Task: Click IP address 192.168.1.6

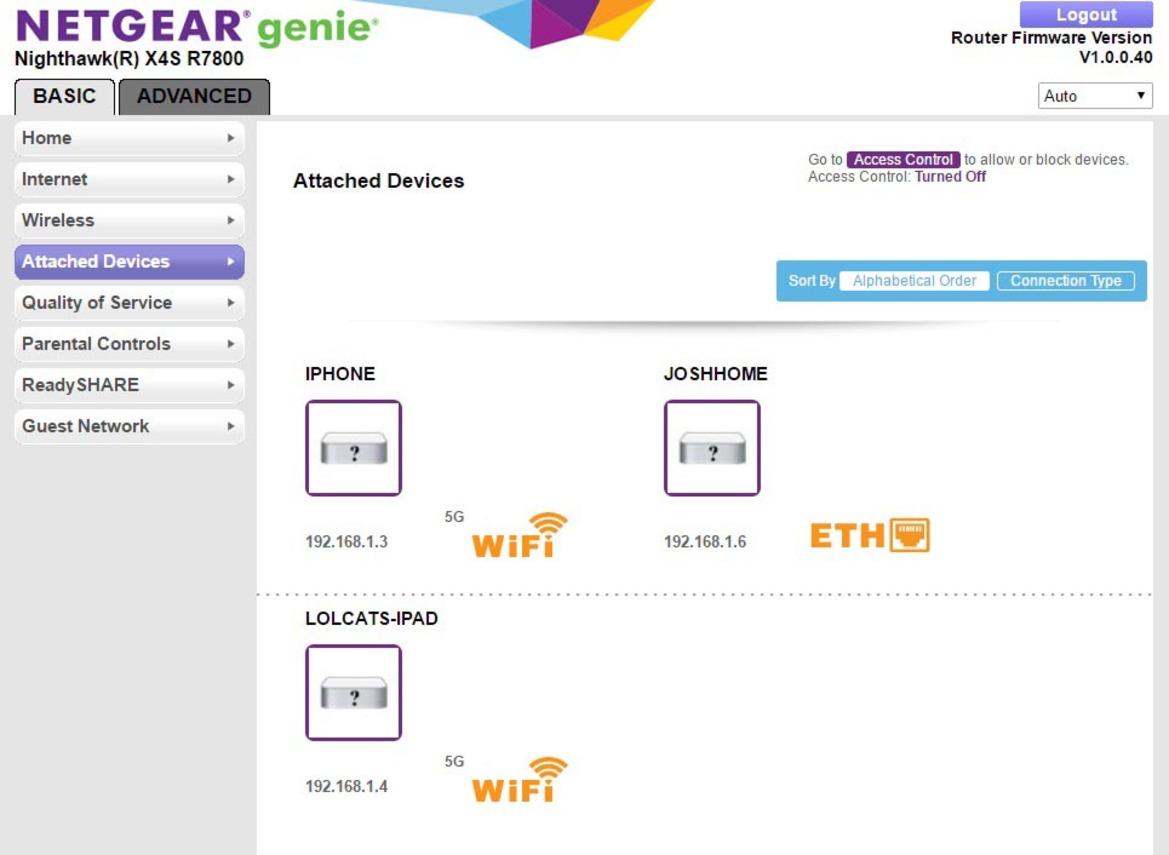Action: click(705, 542)
